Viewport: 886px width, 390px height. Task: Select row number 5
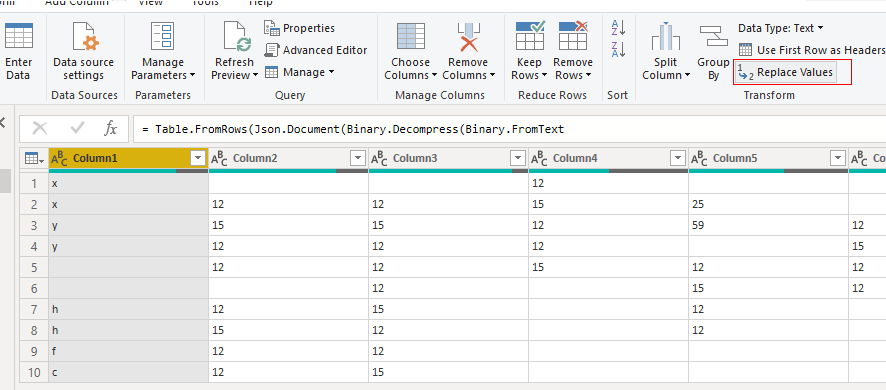pos(34,267)
